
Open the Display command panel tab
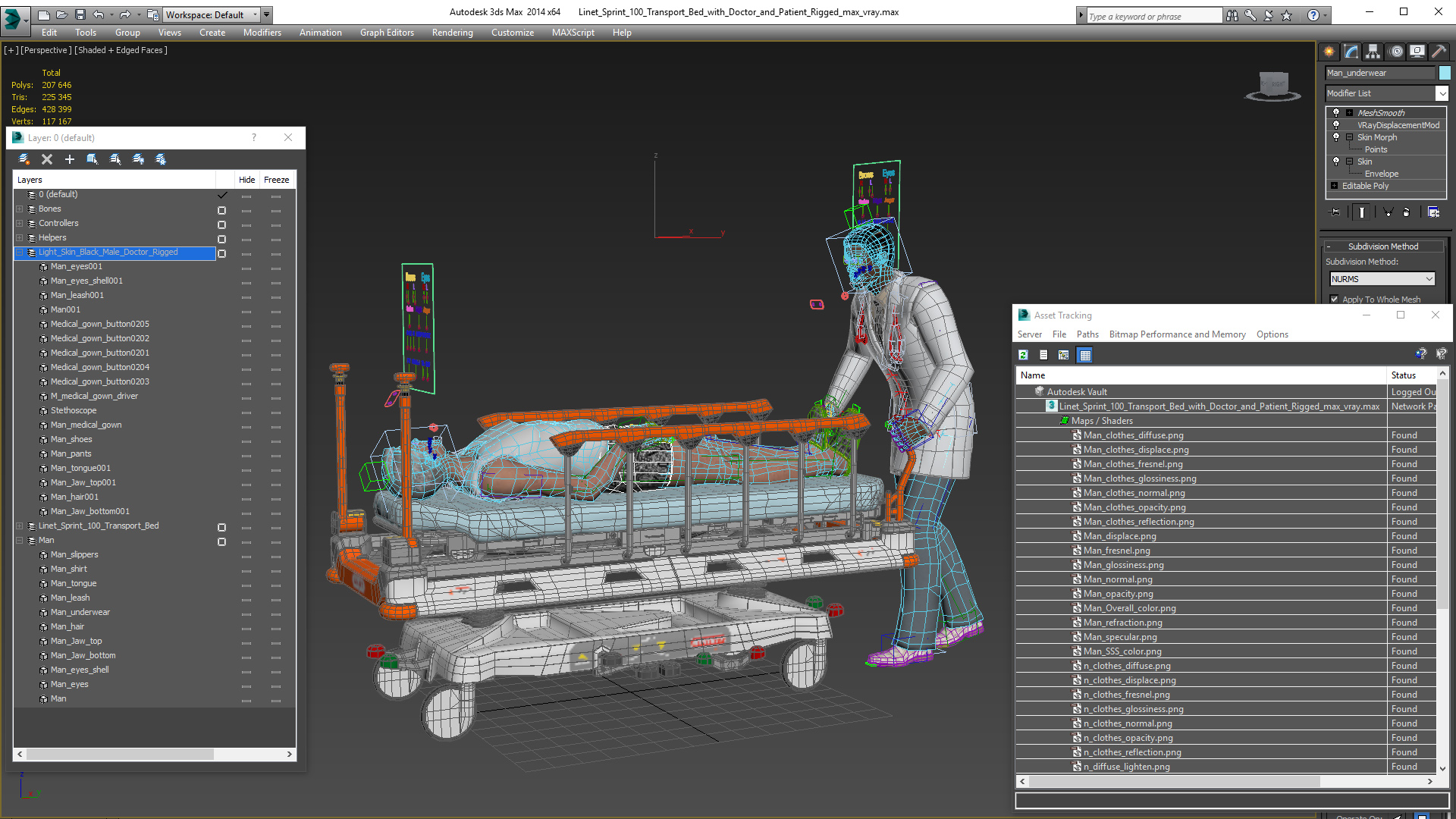[x=1417, y=52]
